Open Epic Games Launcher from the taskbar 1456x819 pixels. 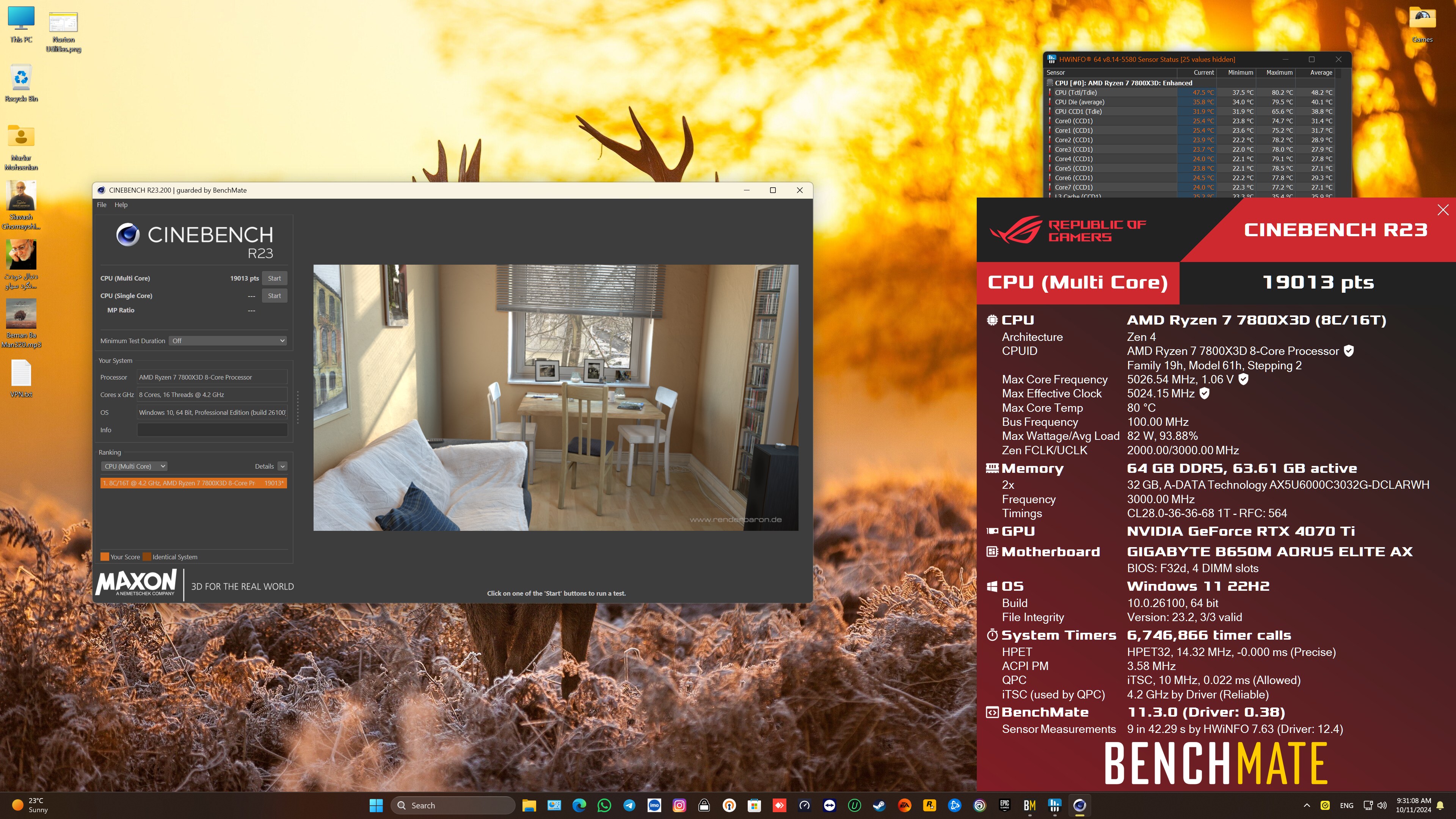pos(1004,805)
